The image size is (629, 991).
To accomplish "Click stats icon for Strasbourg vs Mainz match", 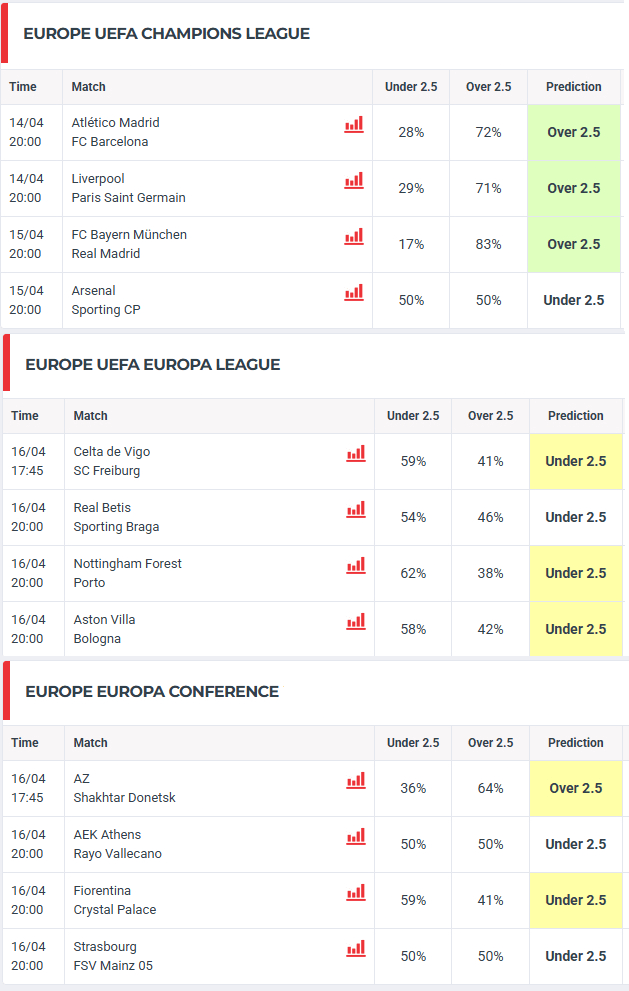I will point(356,948).
